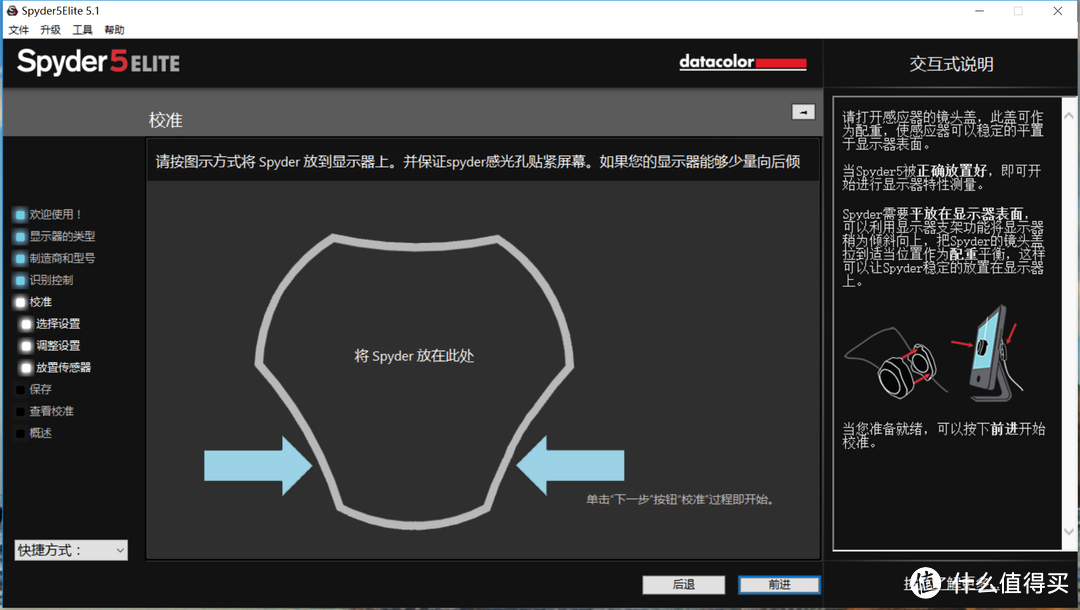This screenshot has height=610, width=1080.
Task: Select the 欢迎使用！ step
Action: coord(48,215)
